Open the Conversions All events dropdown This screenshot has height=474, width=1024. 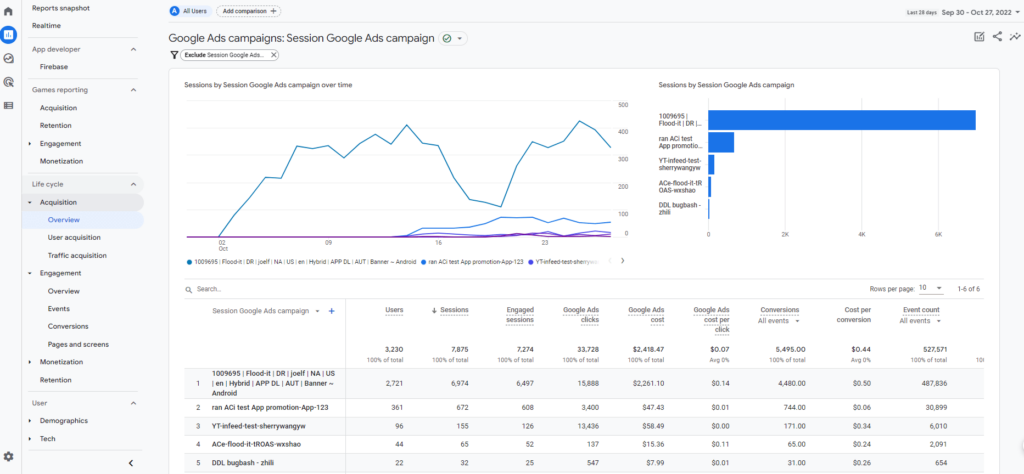click(x=778, y=321)
